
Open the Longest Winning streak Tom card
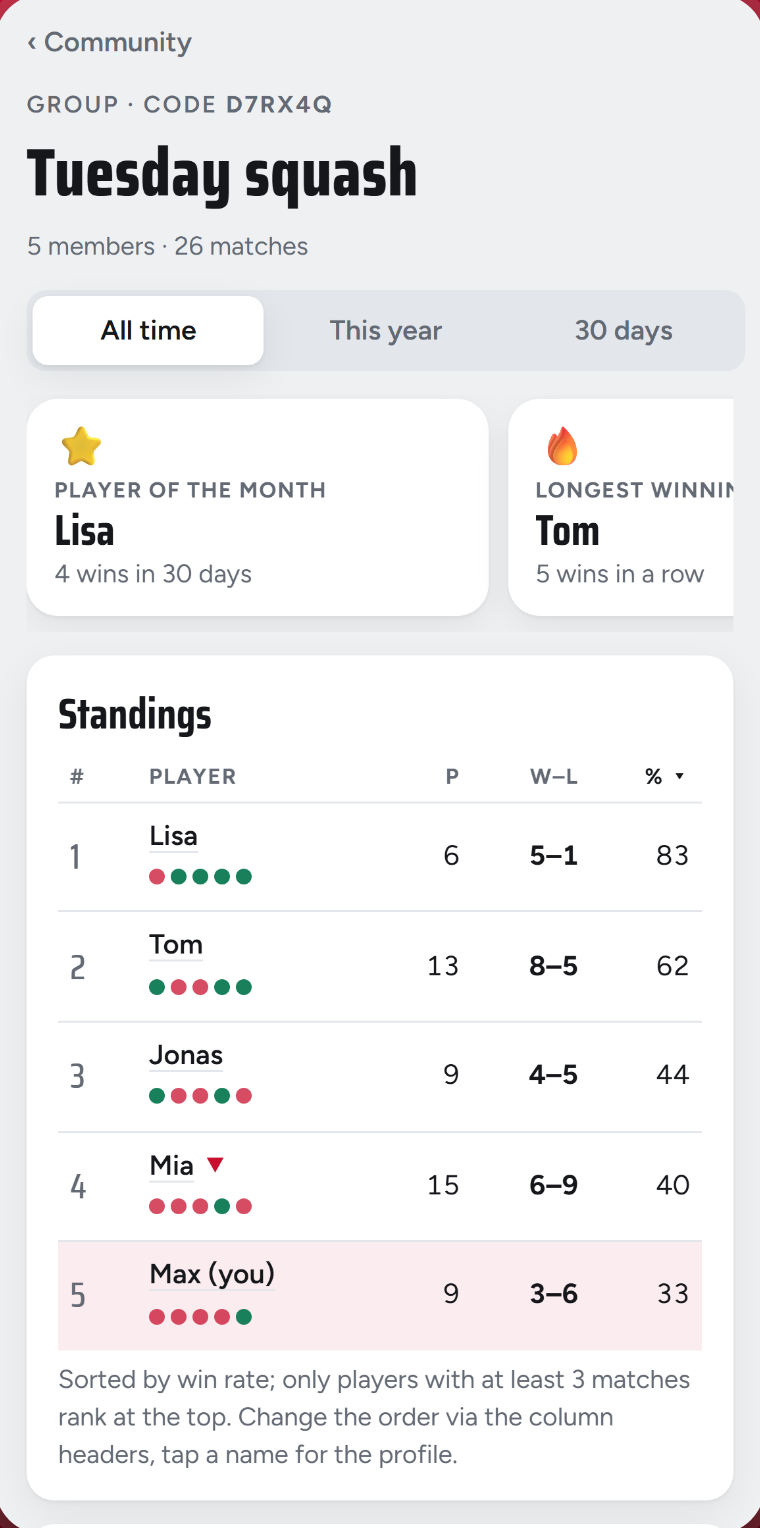coord(621,507)
